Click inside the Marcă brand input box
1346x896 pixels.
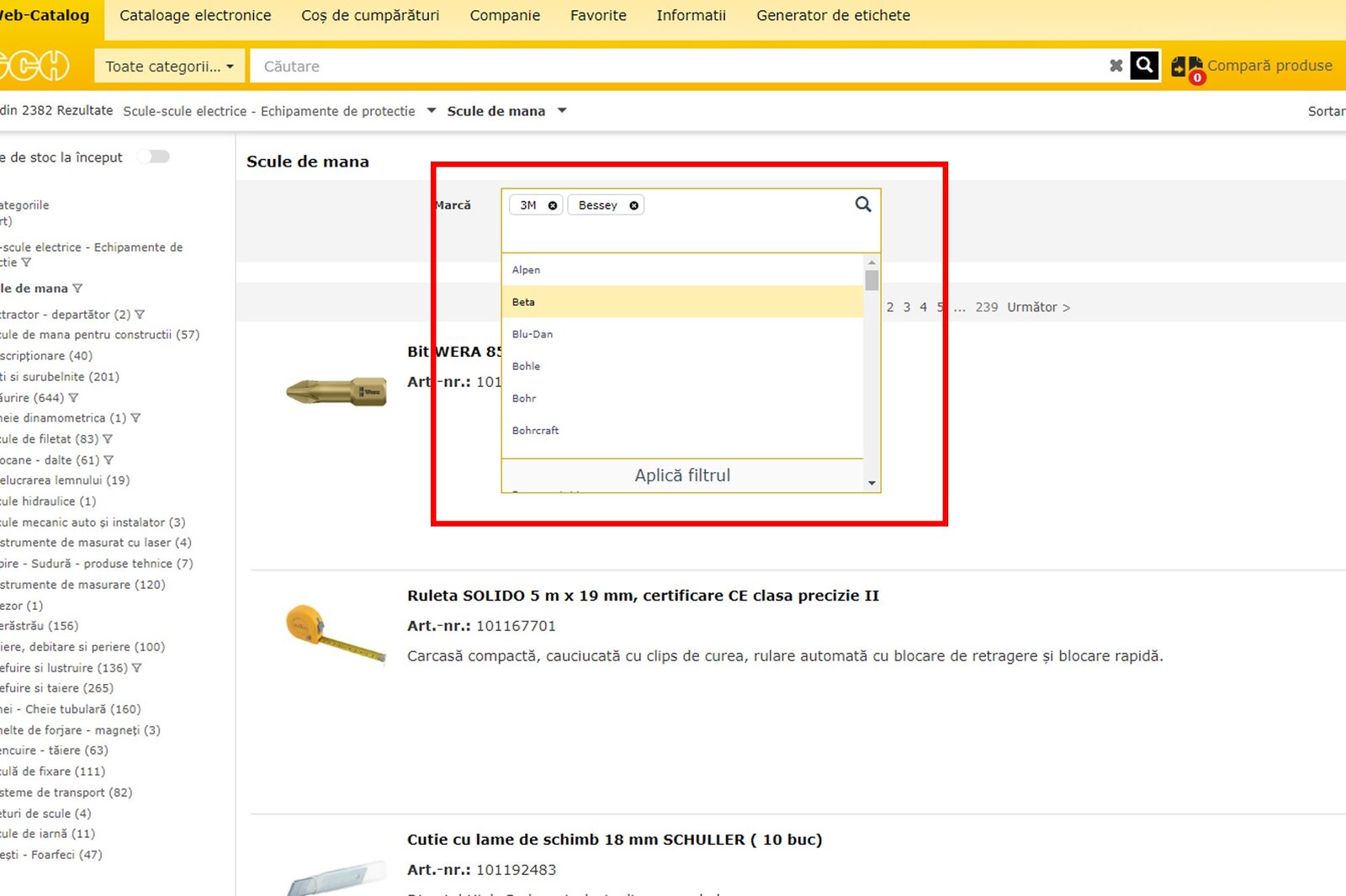pos(690,220)
